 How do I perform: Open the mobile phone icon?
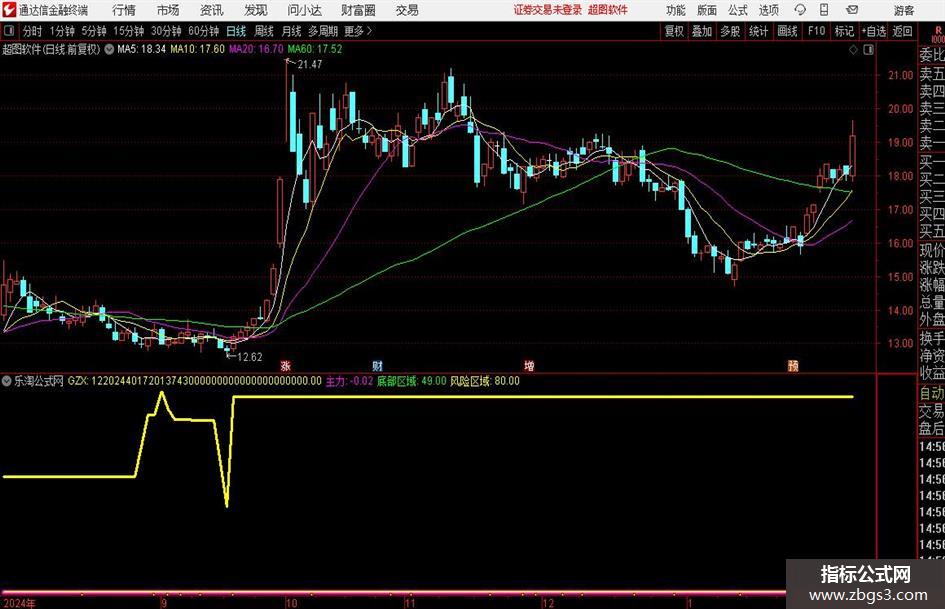(x=824, y=10)
